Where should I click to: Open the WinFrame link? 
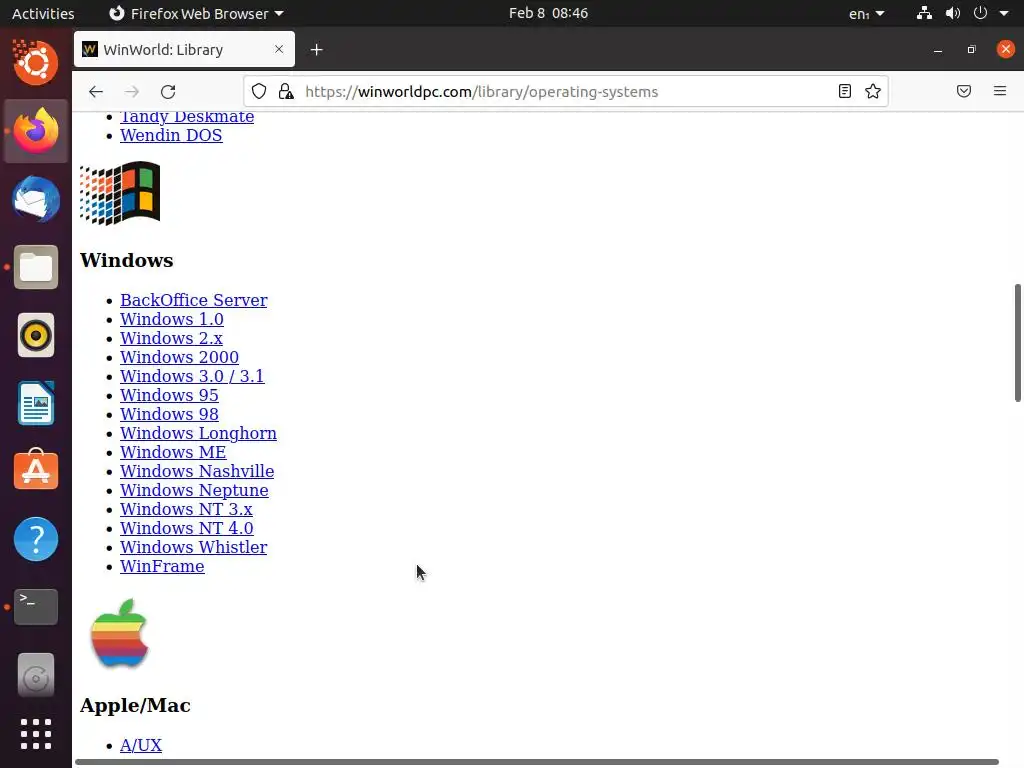[162, 566]
